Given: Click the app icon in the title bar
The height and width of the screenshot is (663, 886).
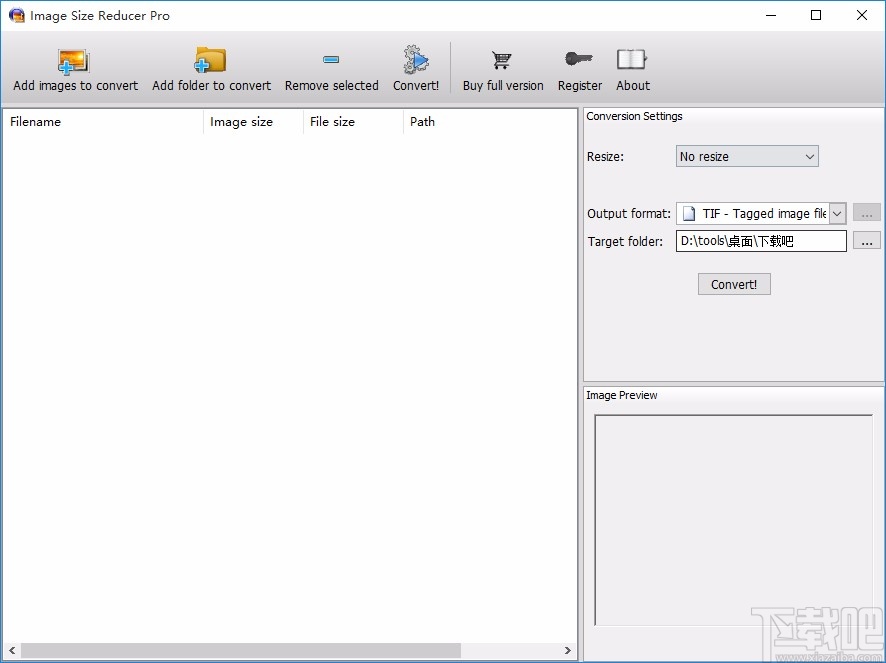Looking at the screenshot, I should click(x=16, y=15).
